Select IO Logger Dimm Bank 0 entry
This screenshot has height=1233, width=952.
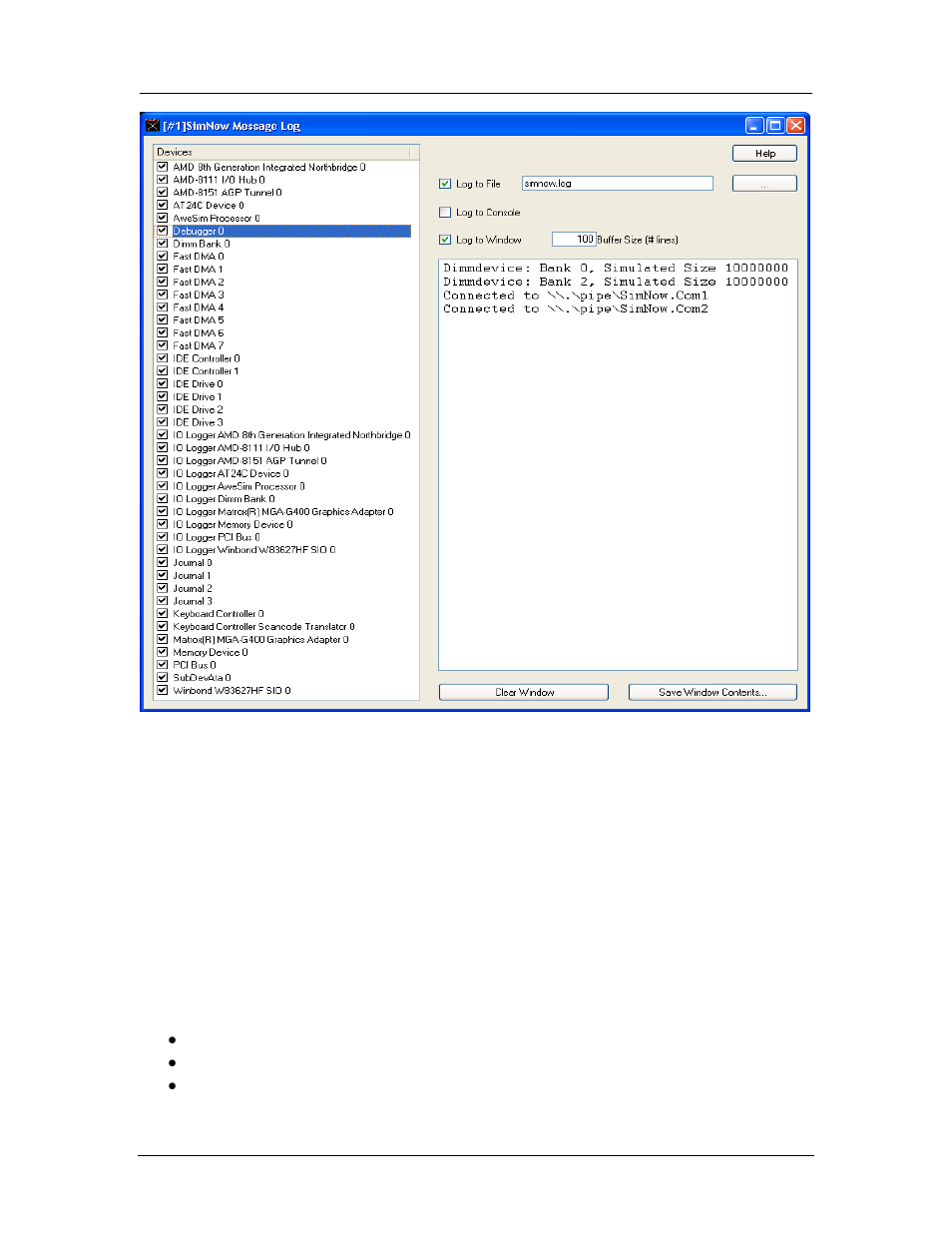tap(224, 499)
